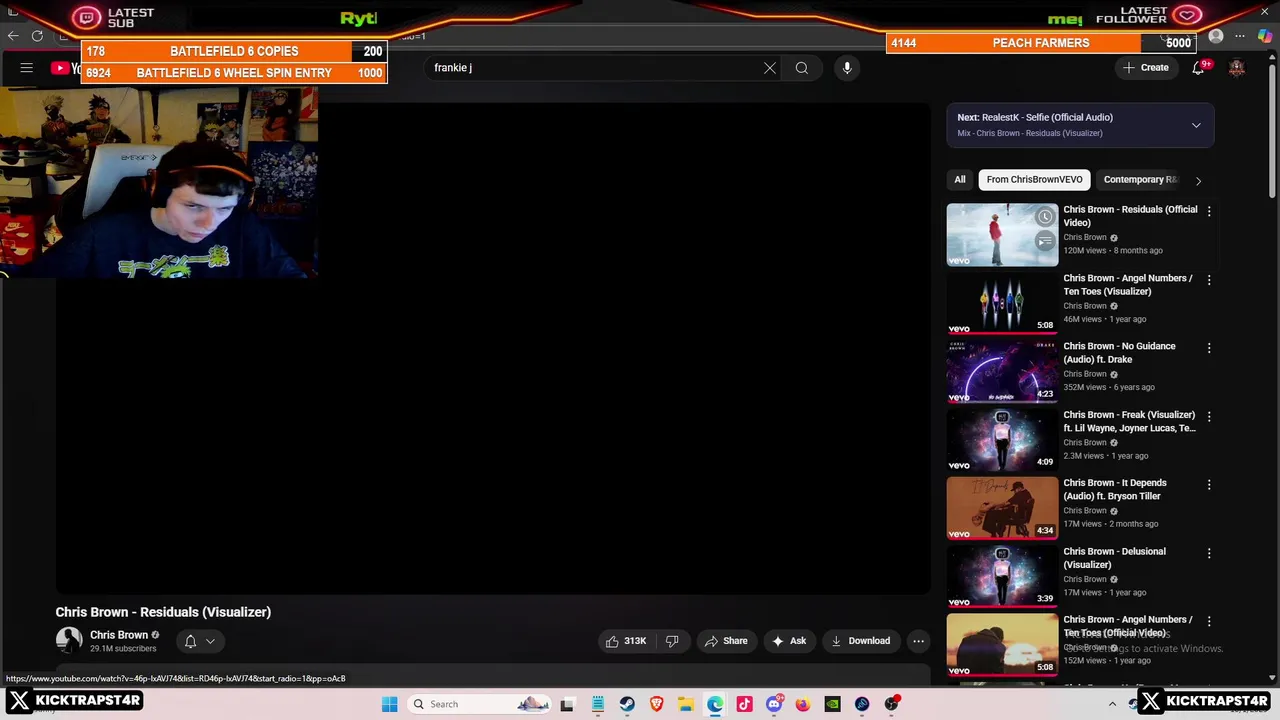Screen dimensions: 1280x720
Task: Open the Edge browser profile icon
Action: click(1216, 37)
